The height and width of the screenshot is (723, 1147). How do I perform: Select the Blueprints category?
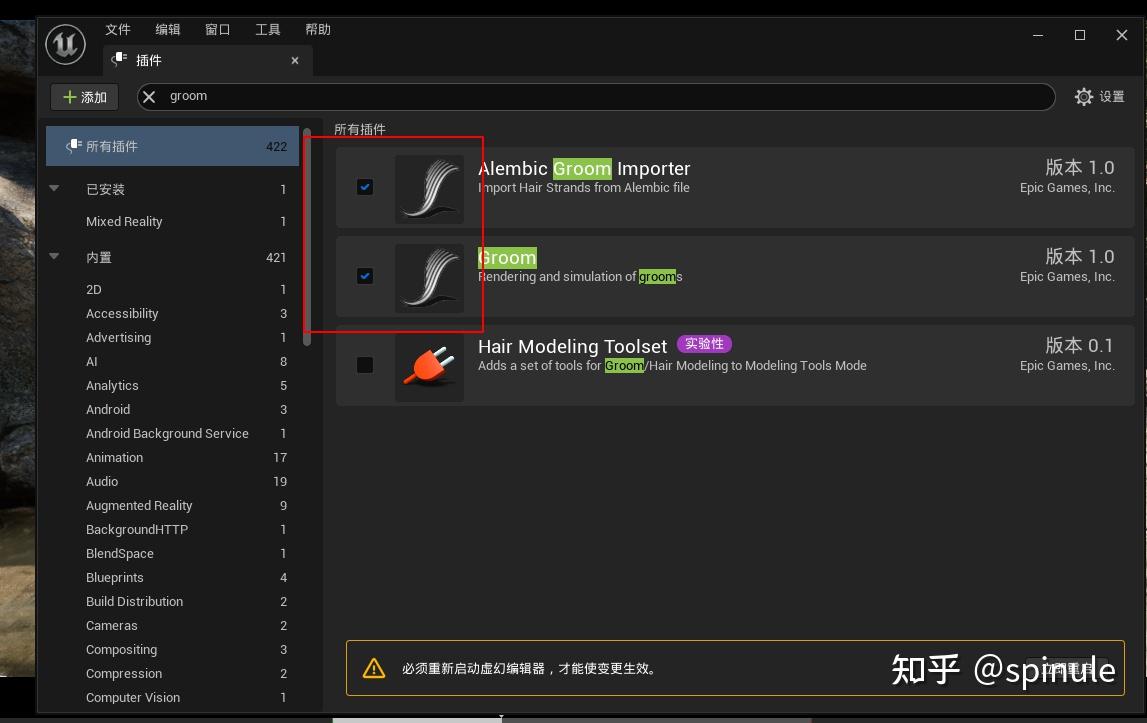pos(173,577)
